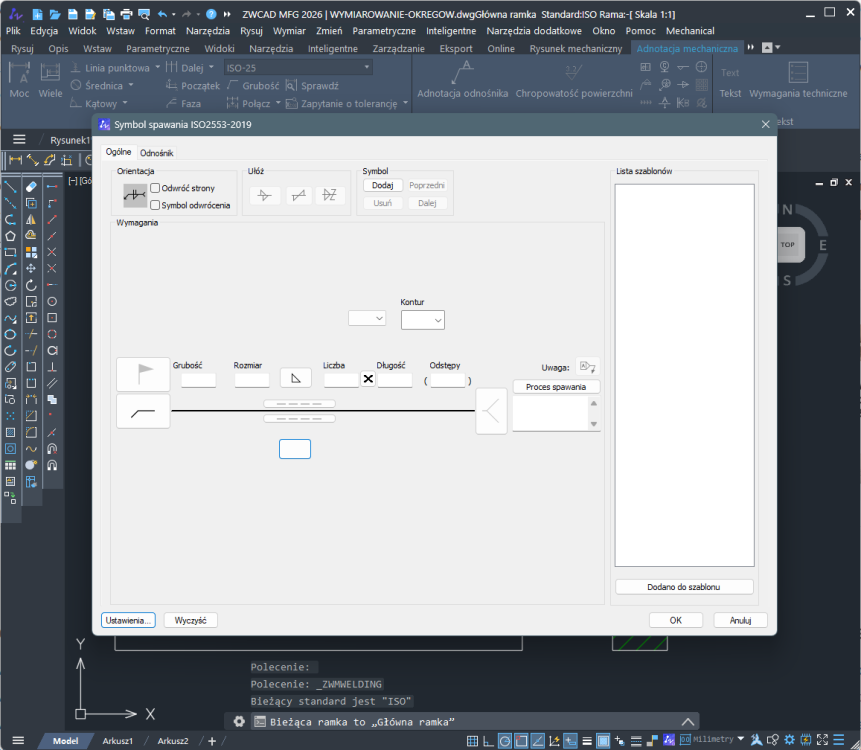Expand the command line history chevron
This screenshot has width=861, height=750.
(x=687, y=722)
